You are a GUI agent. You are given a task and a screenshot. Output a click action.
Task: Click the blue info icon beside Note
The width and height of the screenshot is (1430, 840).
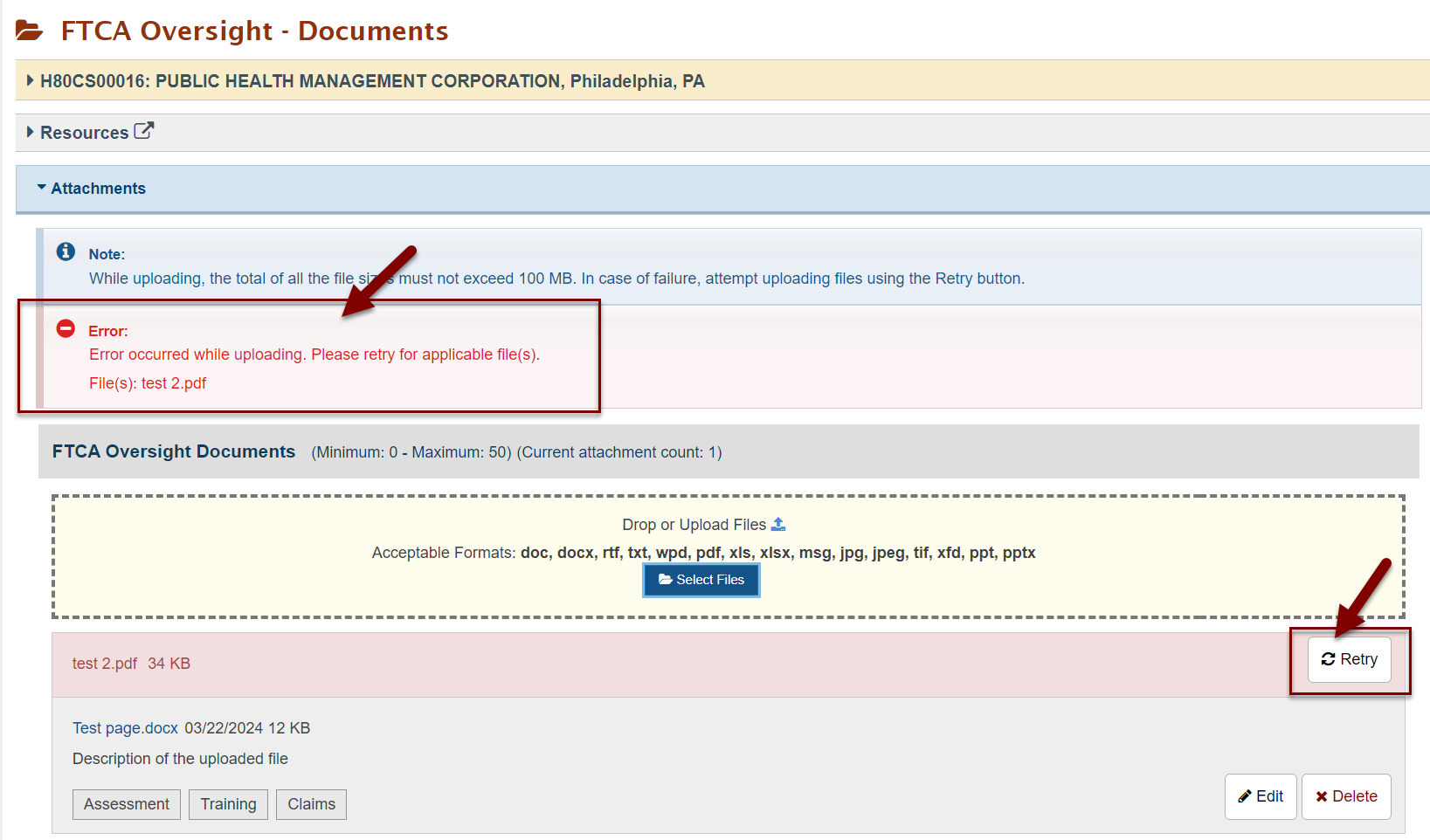coord(66,251)
